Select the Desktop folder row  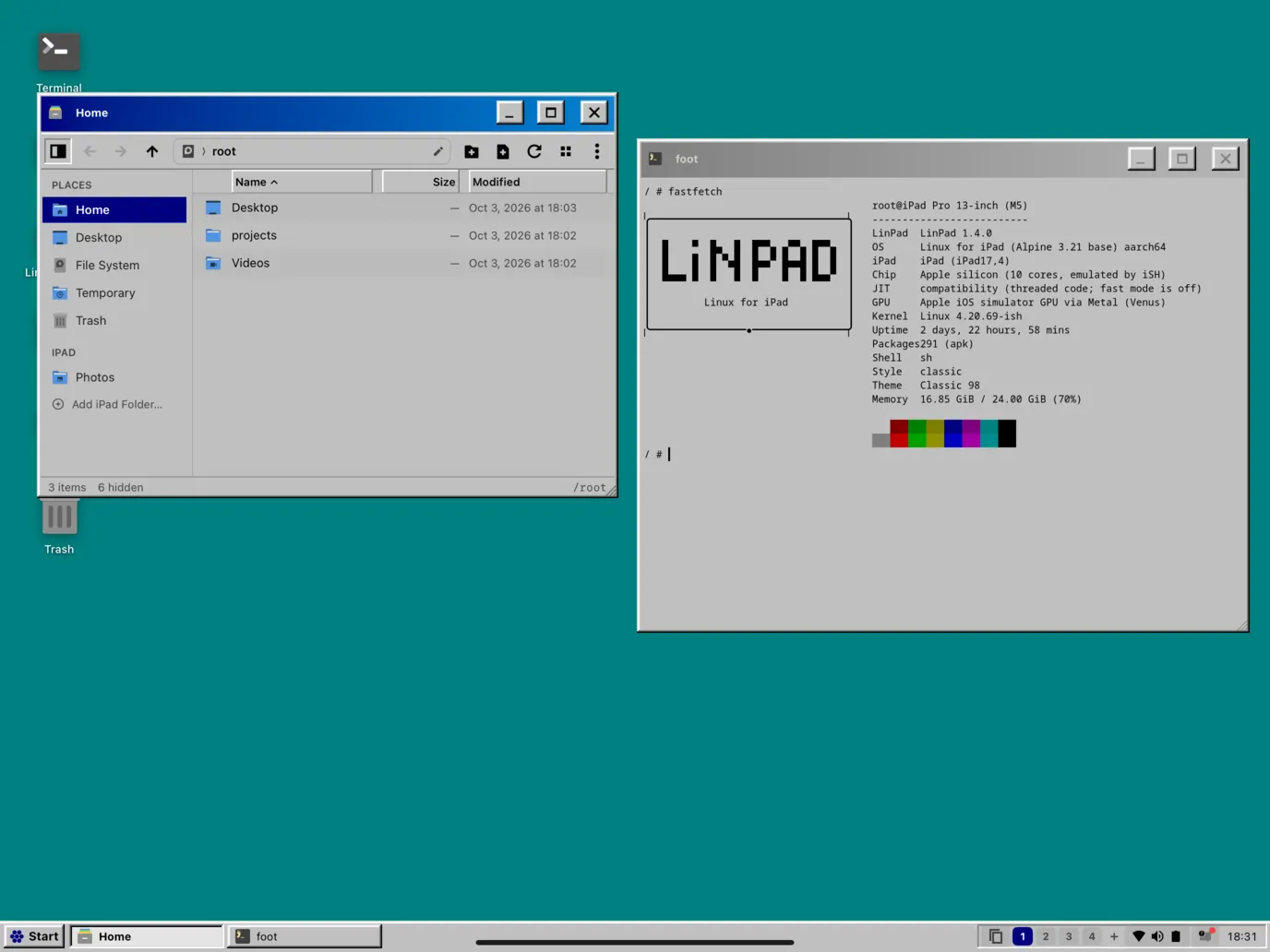[404, 208]
